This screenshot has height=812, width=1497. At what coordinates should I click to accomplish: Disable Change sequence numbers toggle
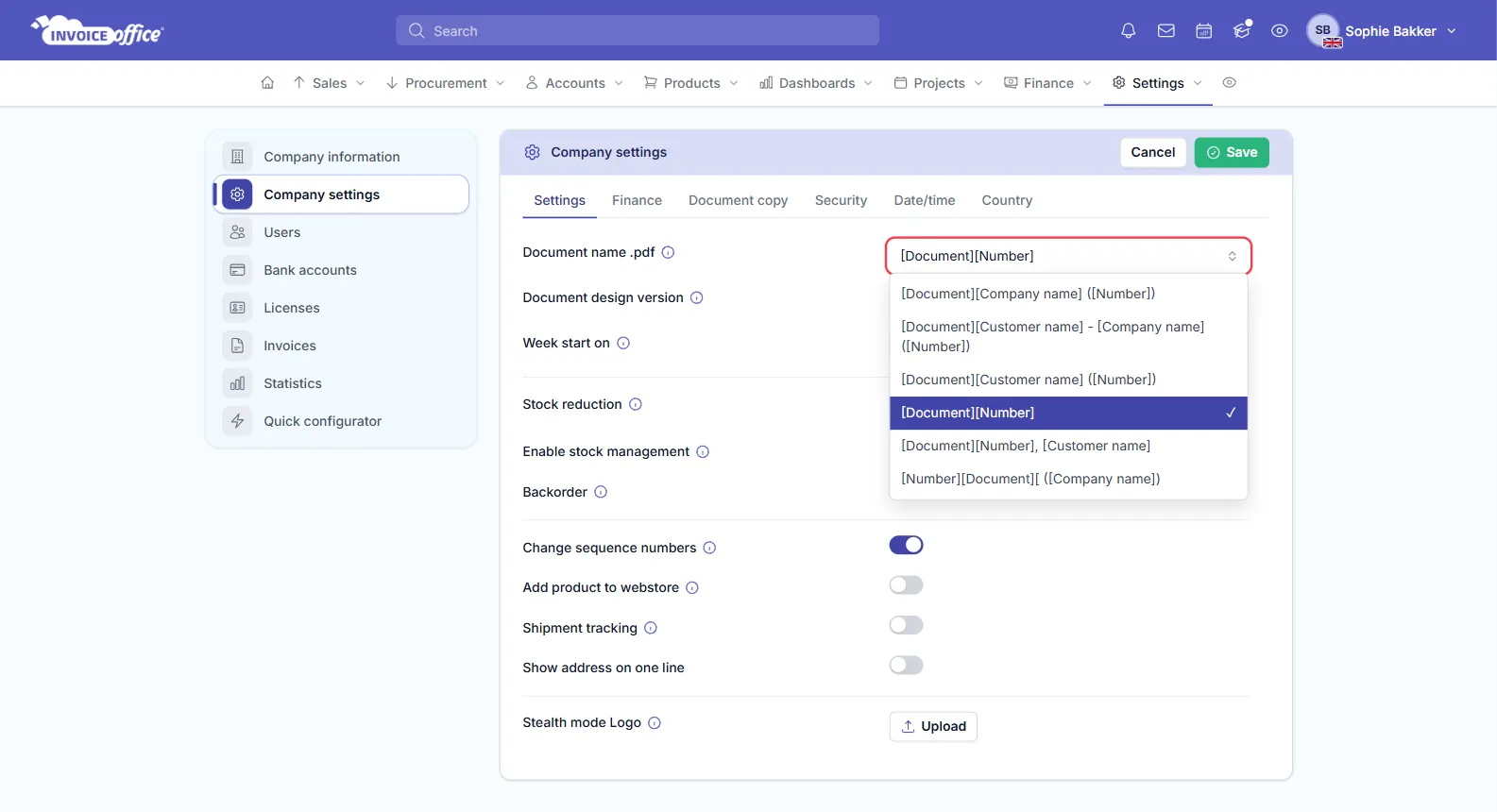tap(906, 545)
